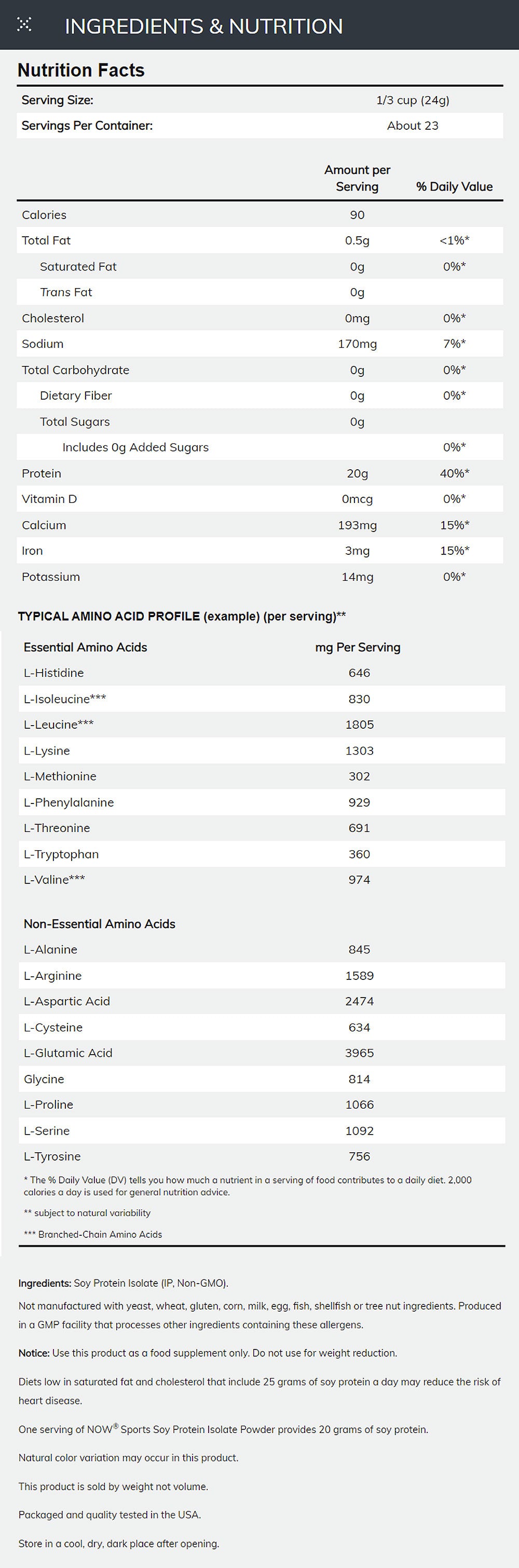Click the Essential Amino Acids subheading
Screen dimensions: 519x1568
point(85,648)
